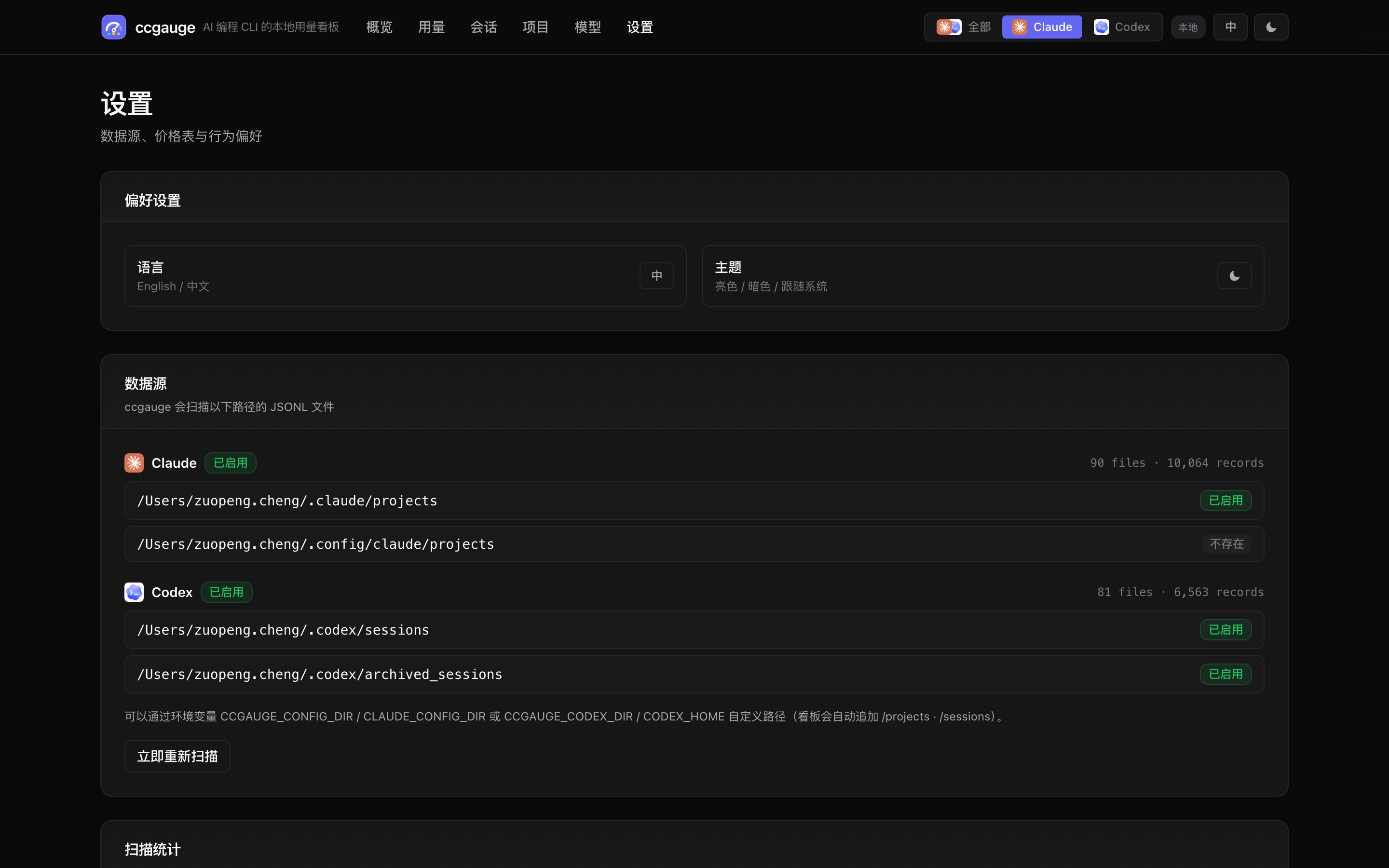Image resolution: width=1389 pixels, height=868 pixels.
Task: Click the 扫描统计 section heading
Action: tap(153, 849)
